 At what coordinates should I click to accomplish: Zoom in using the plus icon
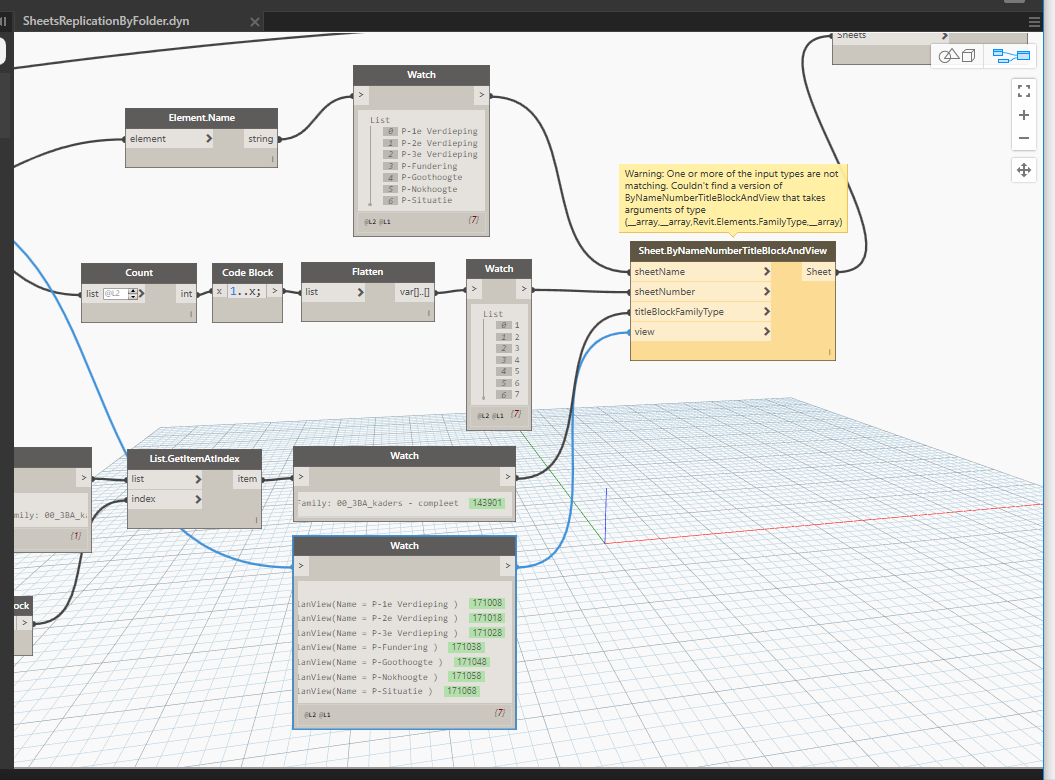coord(1024,115)
